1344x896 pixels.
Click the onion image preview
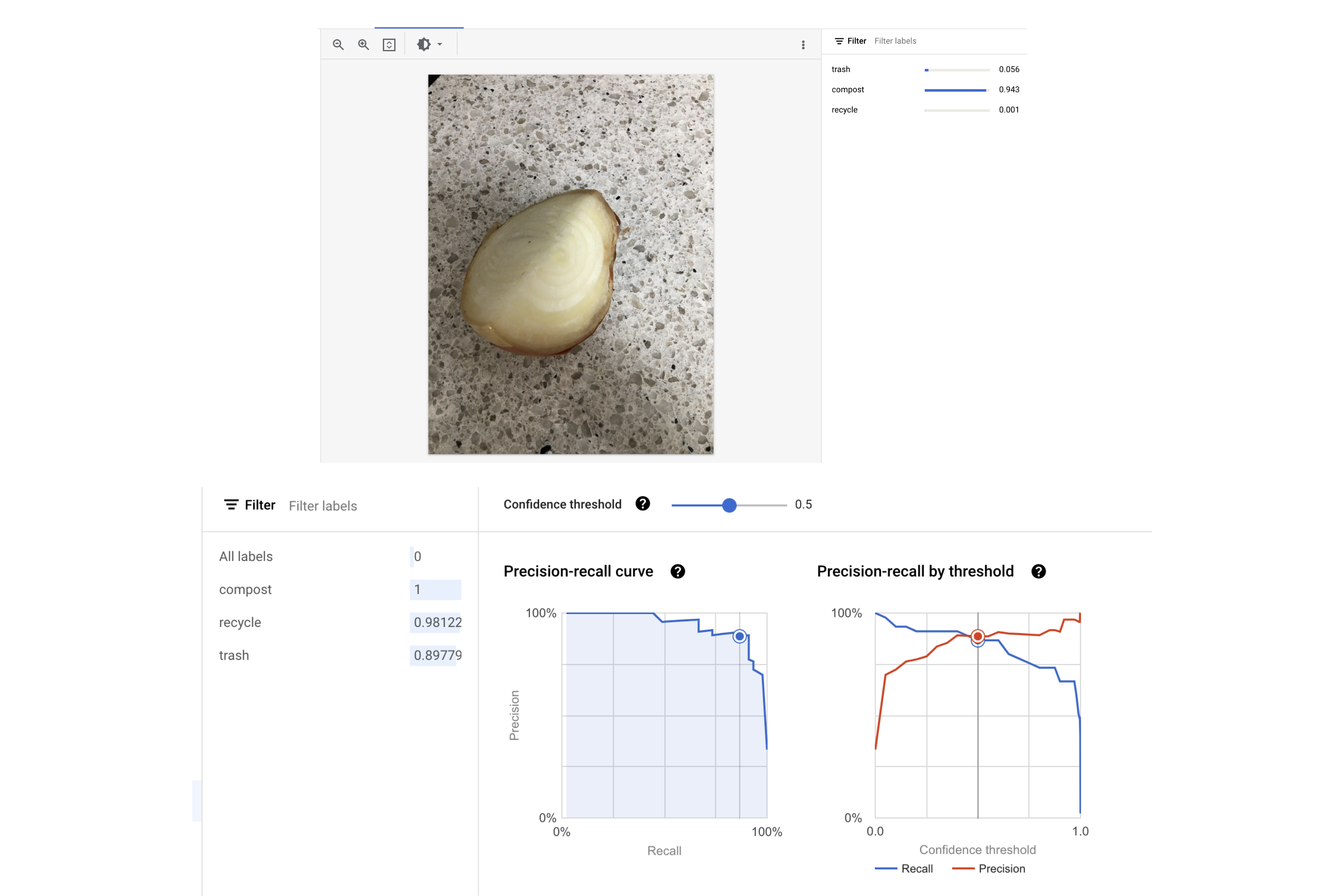tap(570, 264)
